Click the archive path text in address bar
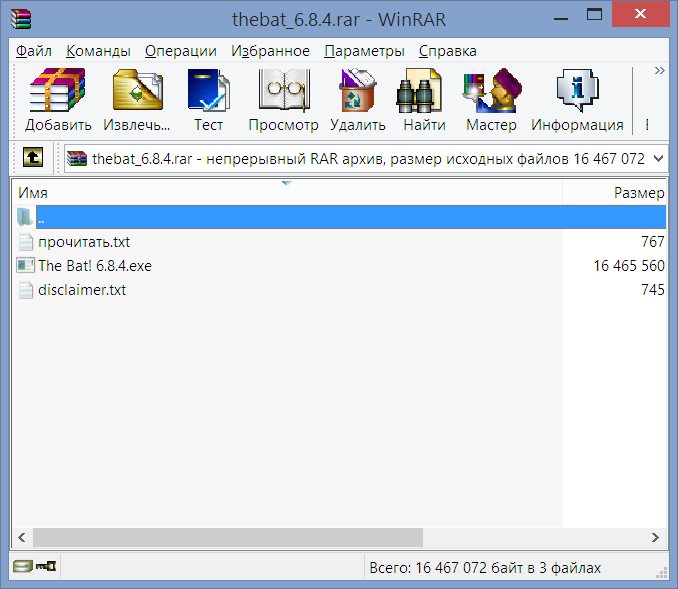This screenshot has width=678, height=589. coord(368,159)
